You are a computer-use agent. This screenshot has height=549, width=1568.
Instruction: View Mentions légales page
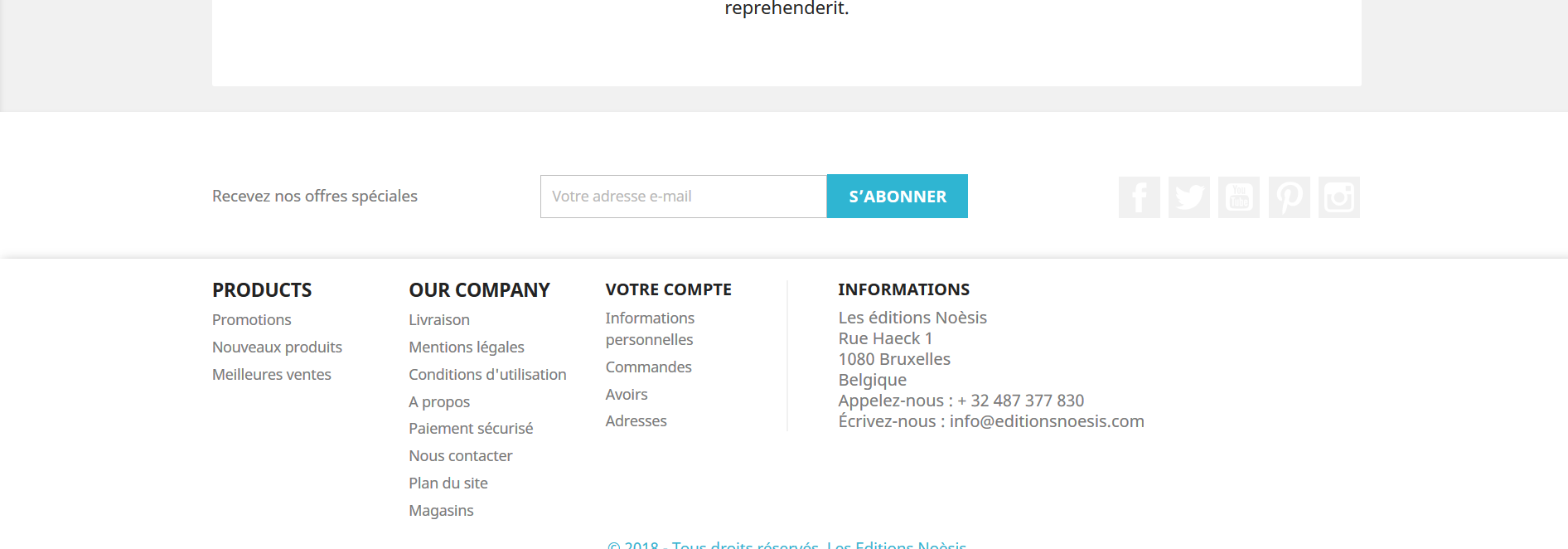click(466, 347)
